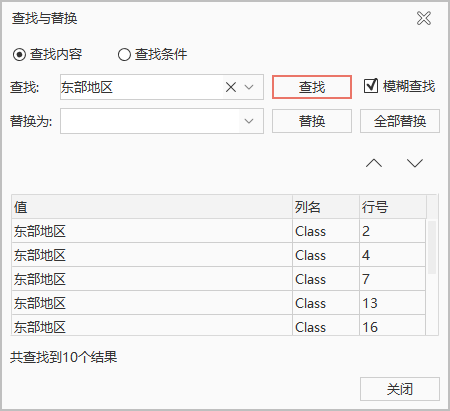Select the 查找内容 radio button
The width and height of the screenshot is (450, 411).
(x=19, y=54)
